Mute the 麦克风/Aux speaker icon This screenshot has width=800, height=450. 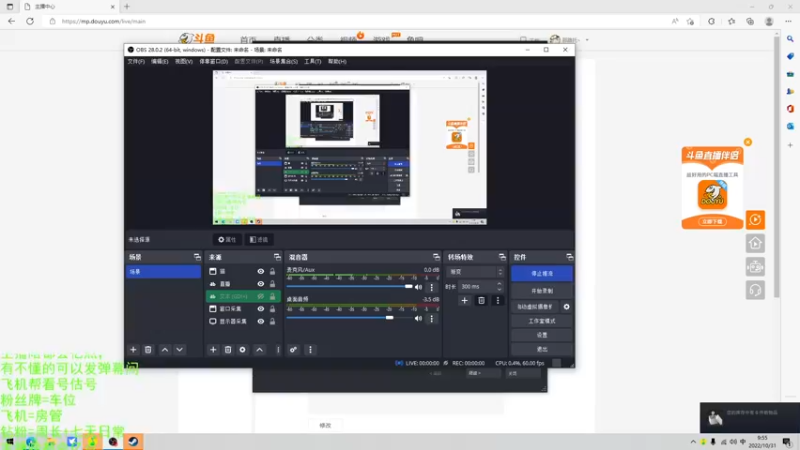pyautogui.click(x=418, y=287)
